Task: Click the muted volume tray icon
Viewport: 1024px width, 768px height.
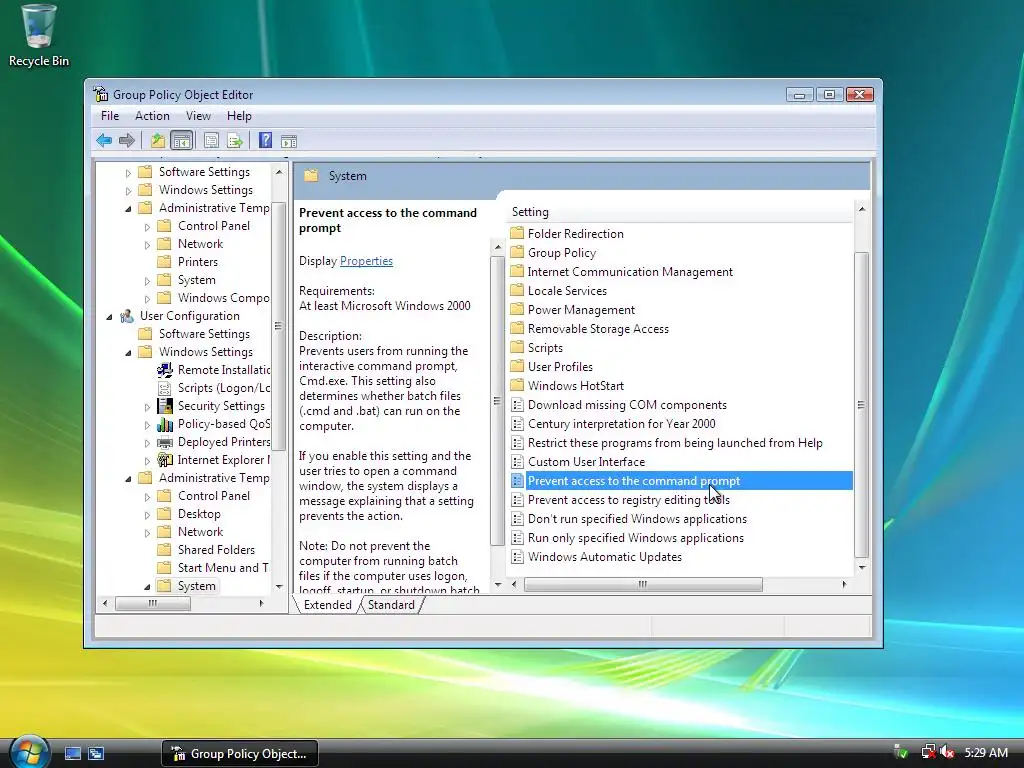Action: click(x=947, y=752)
